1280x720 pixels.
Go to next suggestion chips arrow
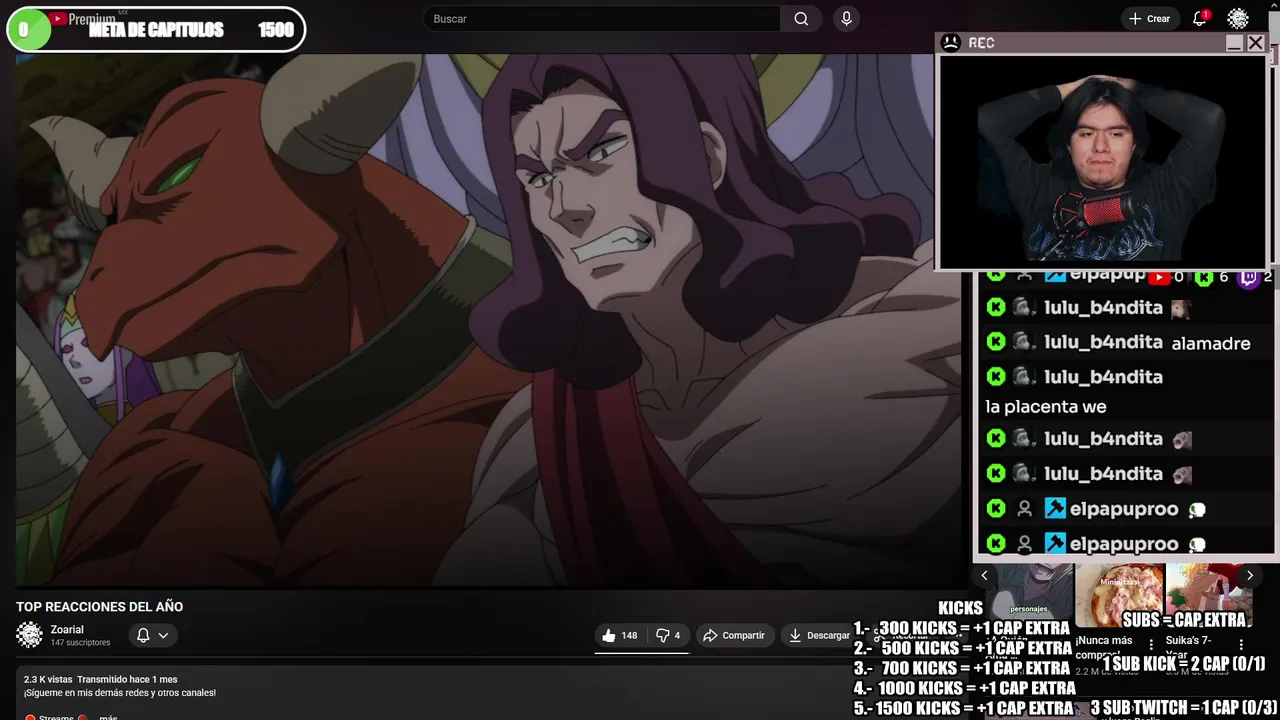pos(1249,575)
